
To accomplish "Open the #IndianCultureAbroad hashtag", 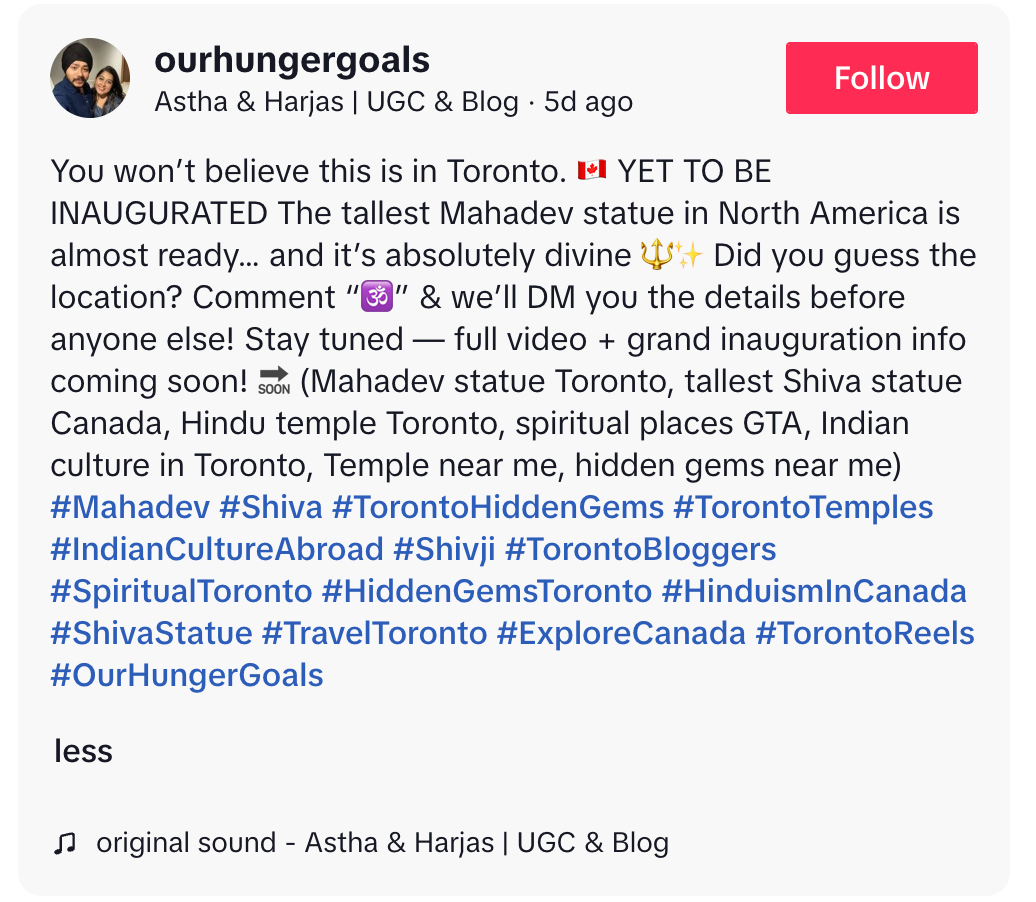I will (x=217, y=550).
